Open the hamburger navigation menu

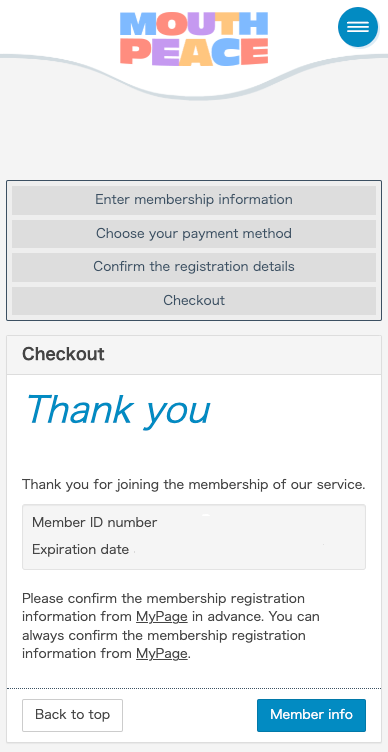click(x=358, y=27)
